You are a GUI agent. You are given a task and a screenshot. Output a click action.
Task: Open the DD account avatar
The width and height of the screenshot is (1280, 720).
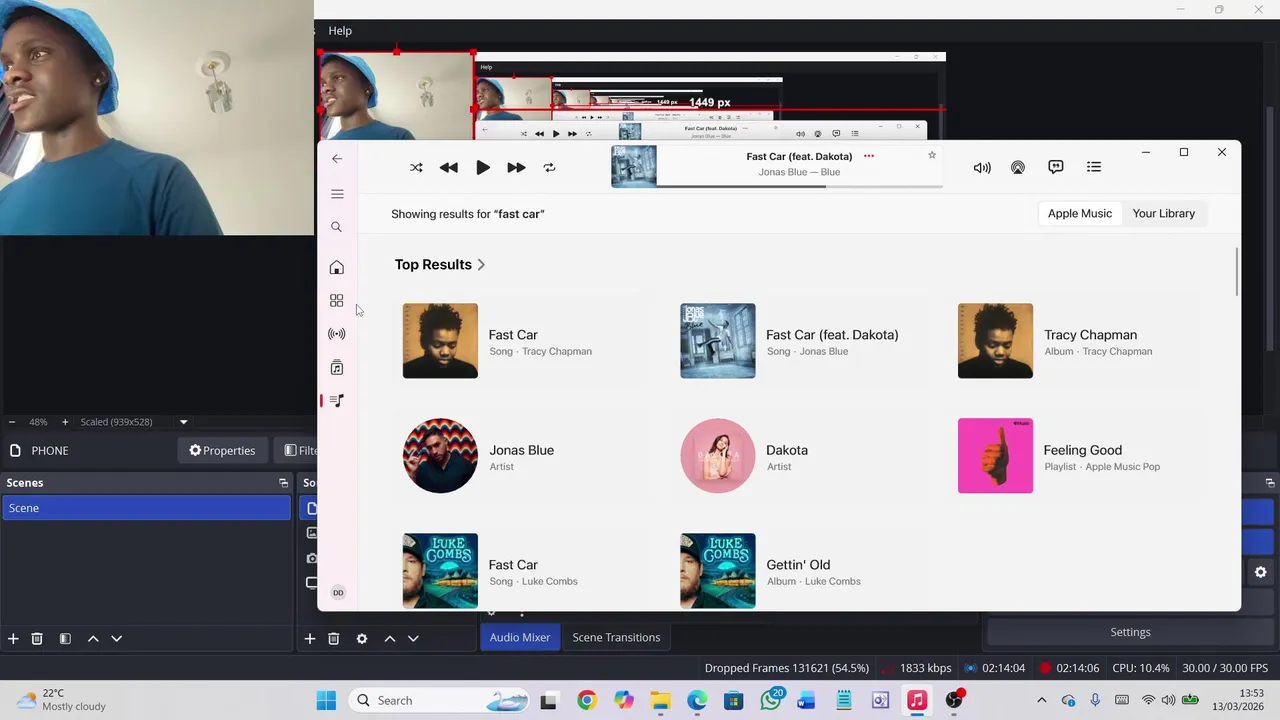[338, 593]
